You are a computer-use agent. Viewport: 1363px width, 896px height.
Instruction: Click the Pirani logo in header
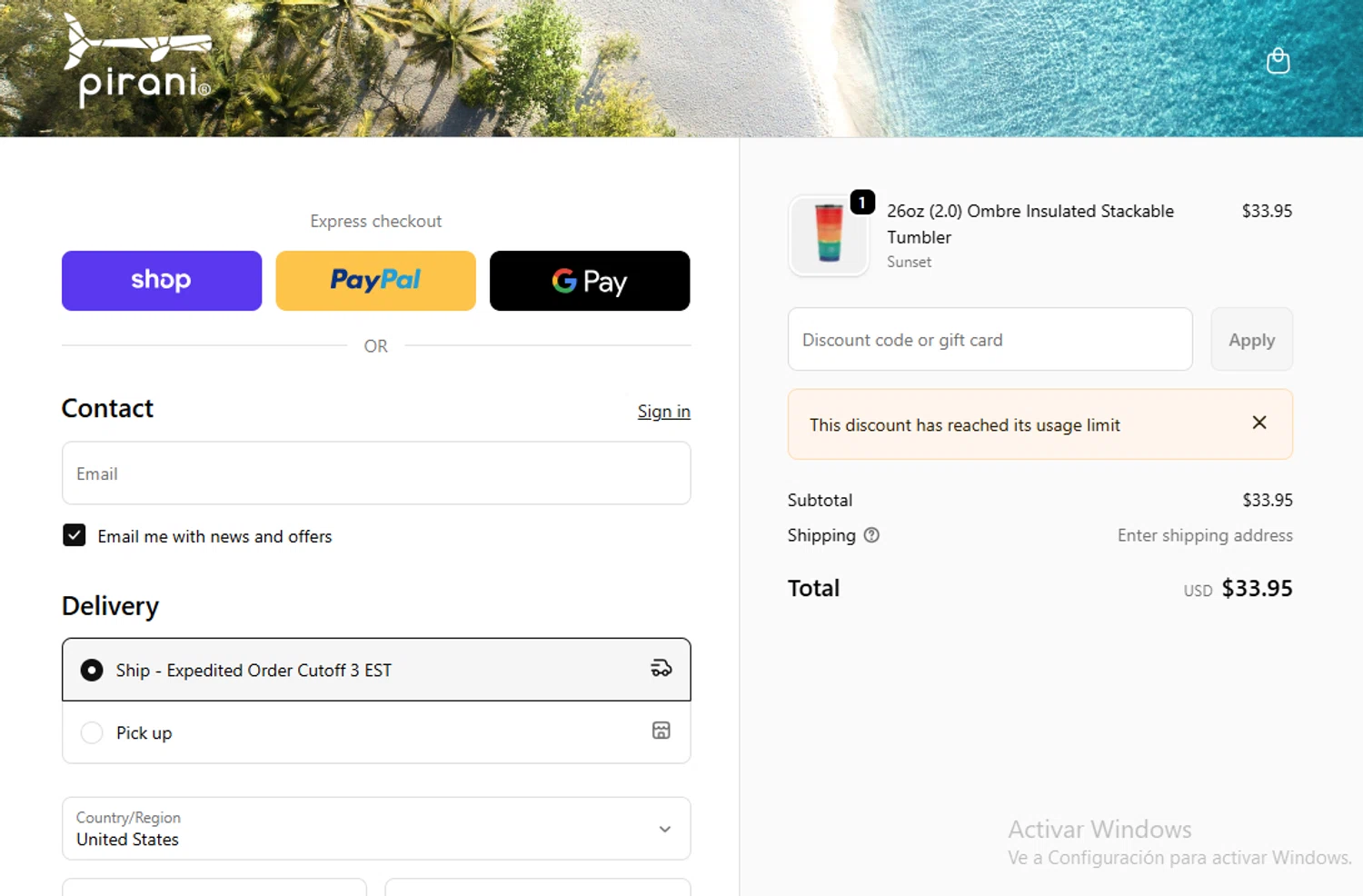pos(138,62)
